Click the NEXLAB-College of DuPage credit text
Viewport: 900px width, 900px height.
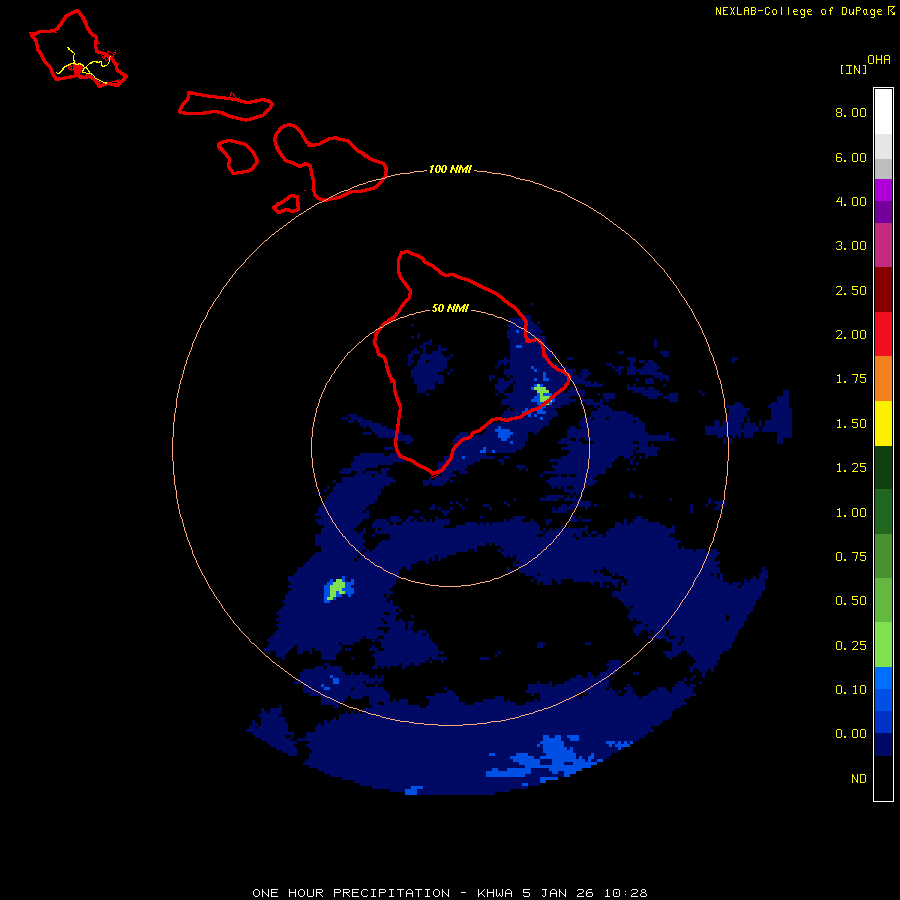click(798, 11)
